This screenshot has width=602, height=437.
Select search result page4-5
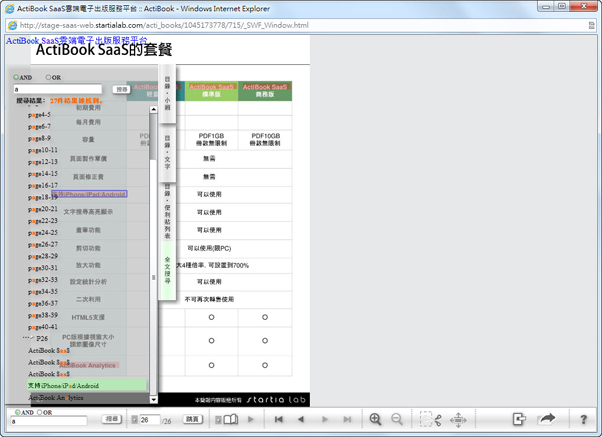(39, 115)
